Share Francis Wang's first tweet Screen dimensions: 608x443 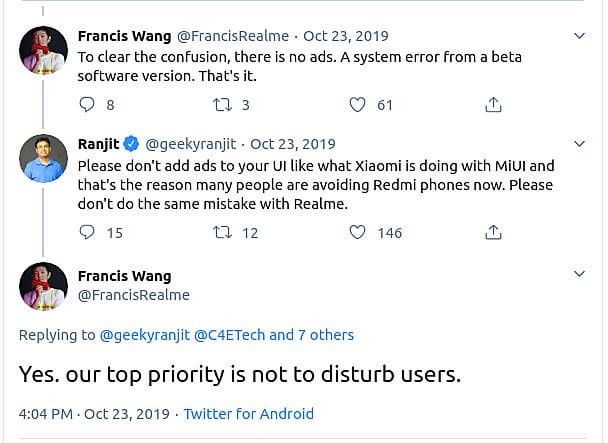492,105
